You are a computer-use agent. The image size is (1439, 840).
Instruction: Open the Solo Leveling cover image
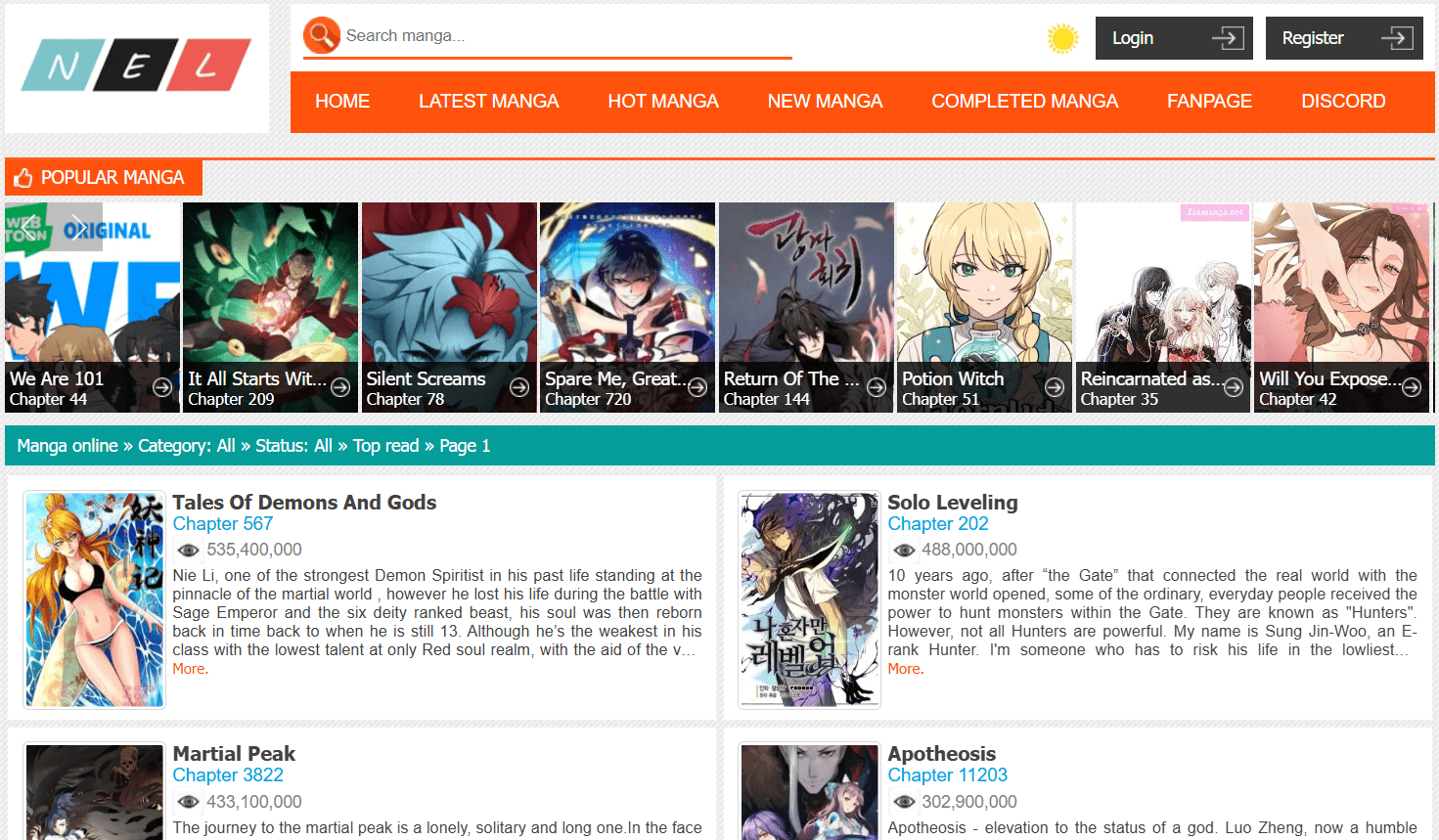click(810, 599)
